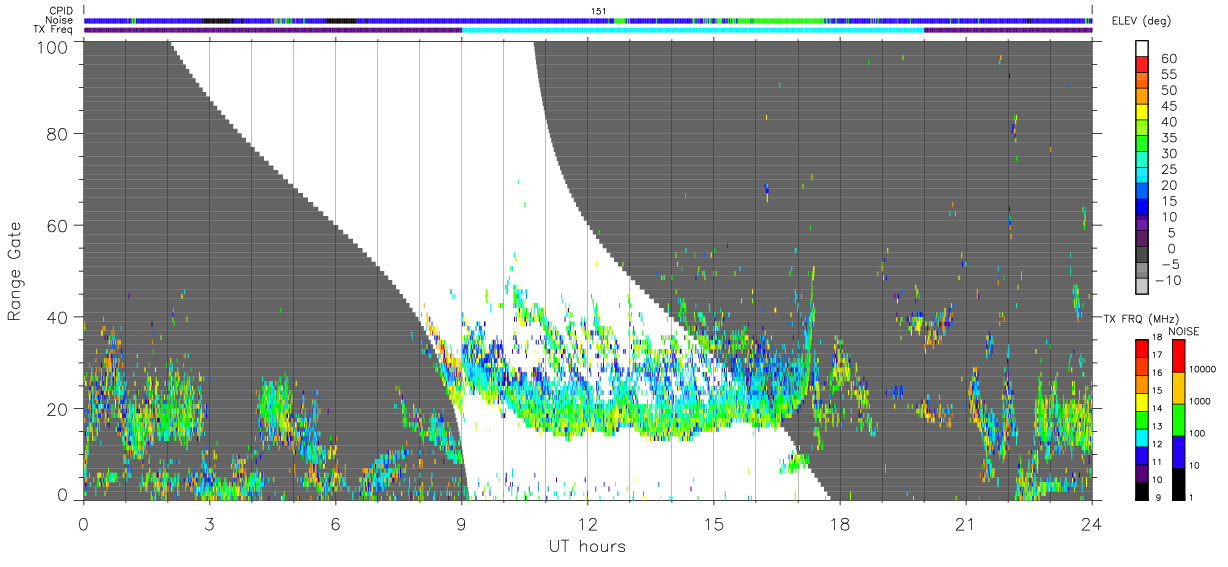Image resolution: width=1228 pixels, height=567 pixels.
Task: Select the red 55–60 swatch in ELEV colorbar
Action: 1143,66
